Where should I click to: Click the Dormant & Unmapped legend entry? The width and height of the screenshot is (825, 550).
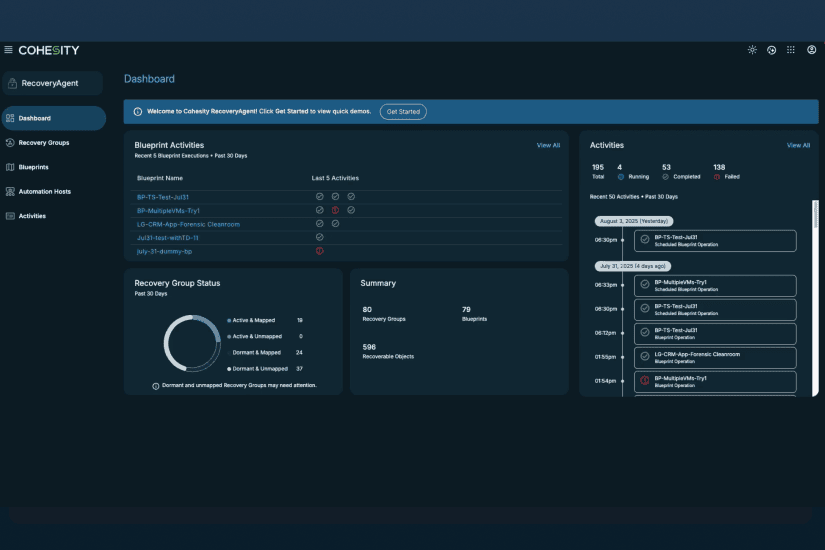click(x=265, y=369)
